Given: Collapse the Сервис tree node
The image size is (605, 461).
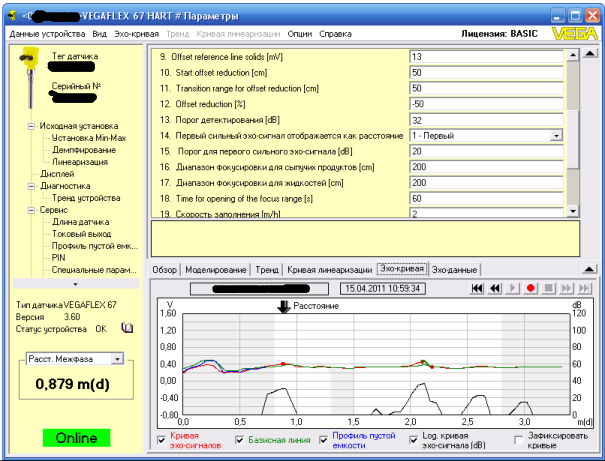Looking at the screenshot, I should [x=31, y=210].
